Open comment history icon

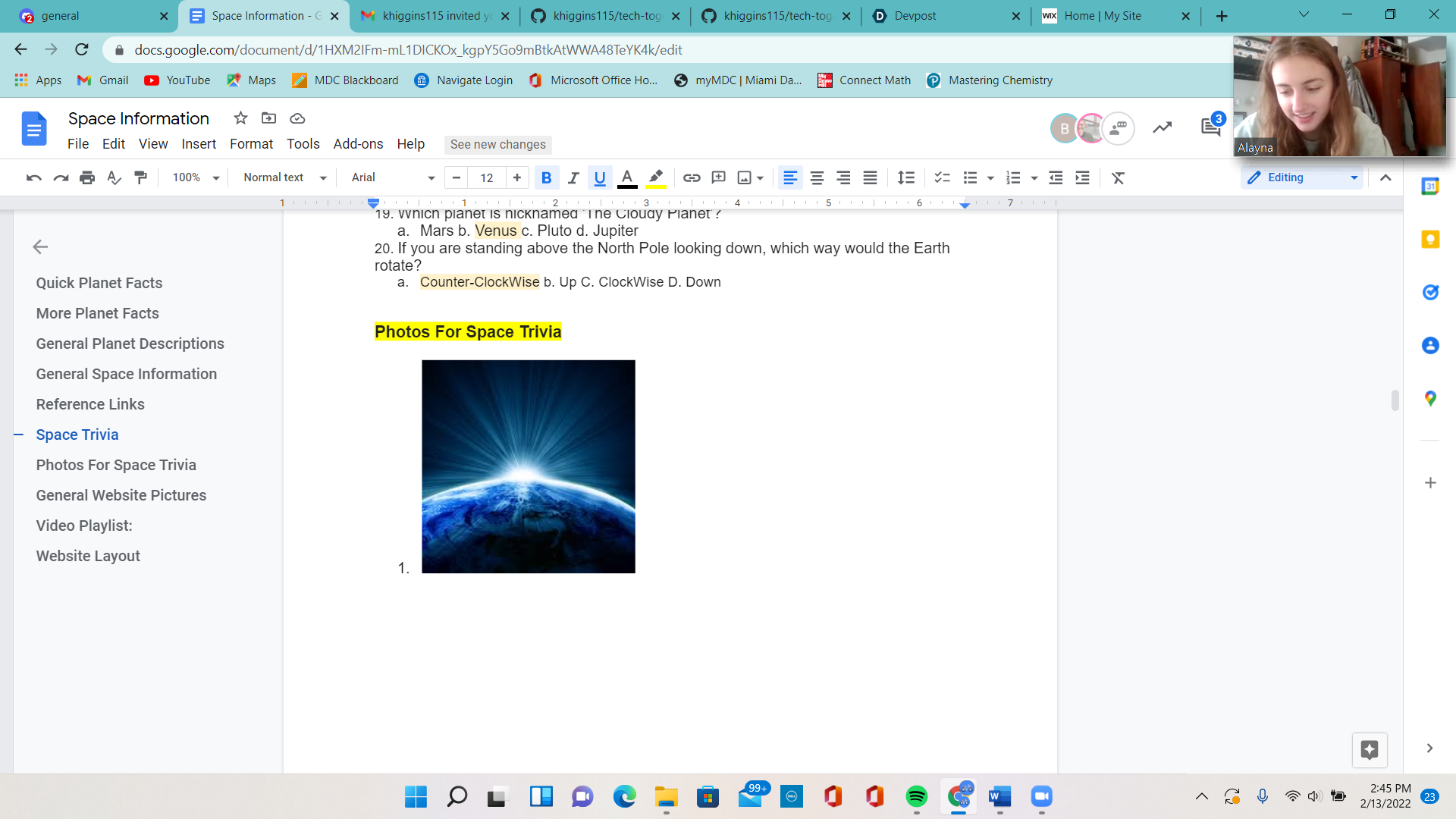click(x=1210, y=127)
